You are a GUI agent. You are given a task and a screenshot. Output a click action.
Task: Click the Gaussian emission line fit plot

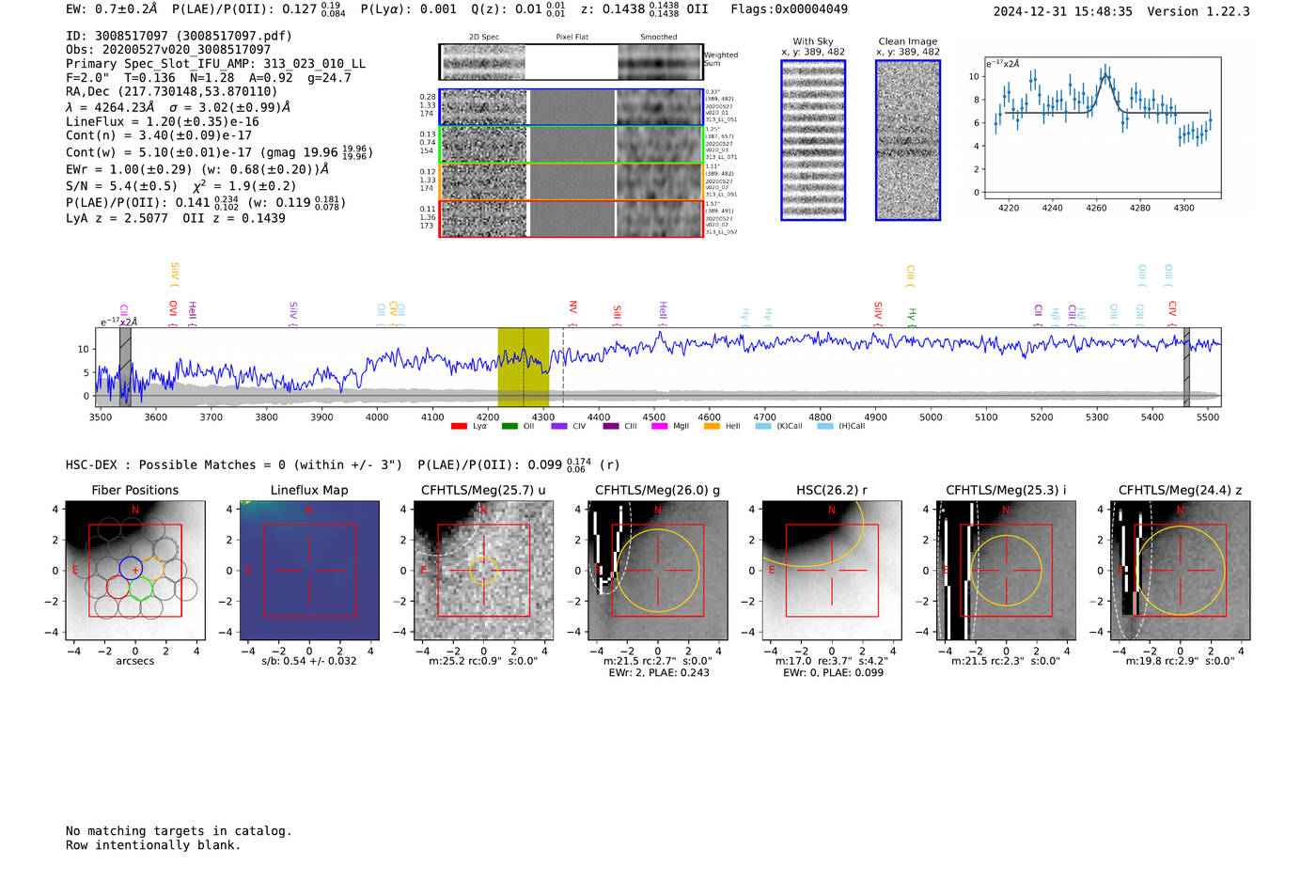point(1102,128)
